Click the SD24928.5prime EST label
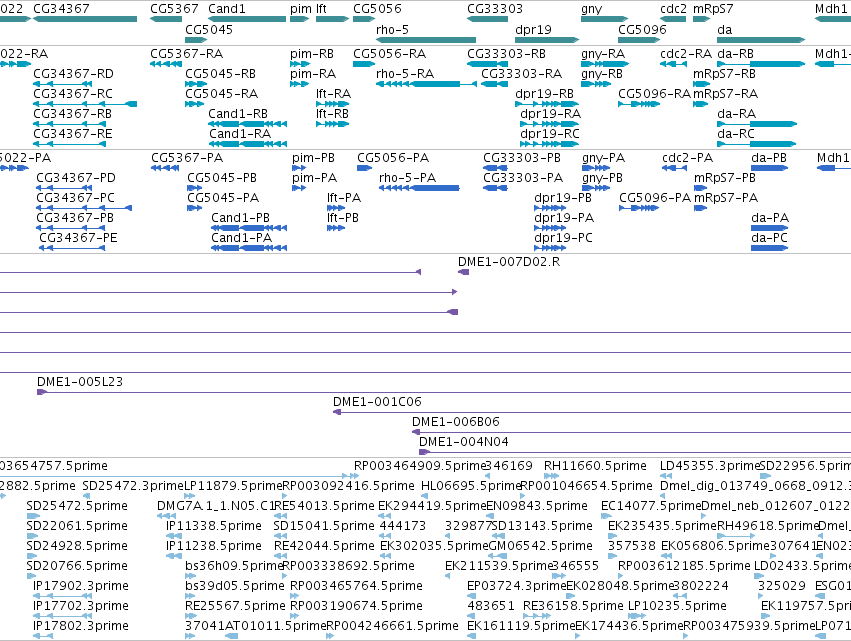 coord(77,545)
